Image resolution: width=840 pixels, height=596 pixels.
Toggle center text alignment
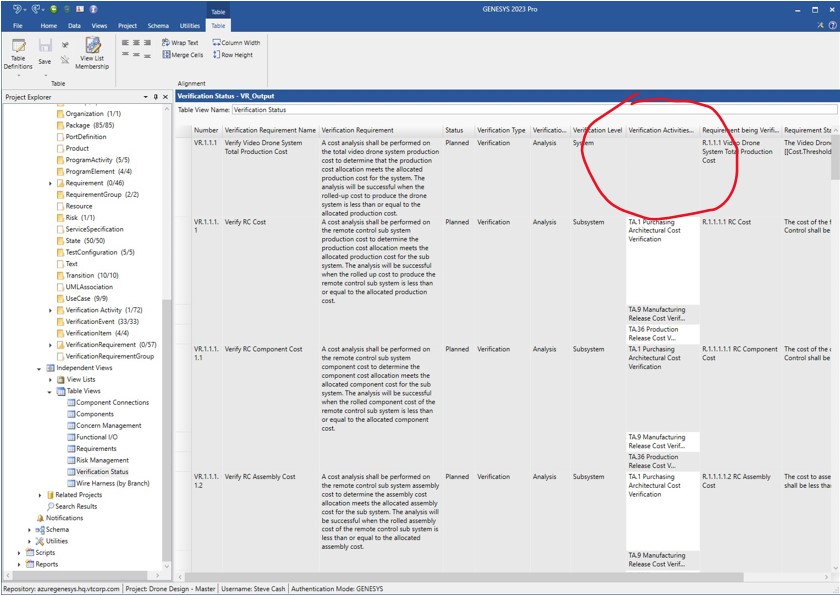[136, 42]
